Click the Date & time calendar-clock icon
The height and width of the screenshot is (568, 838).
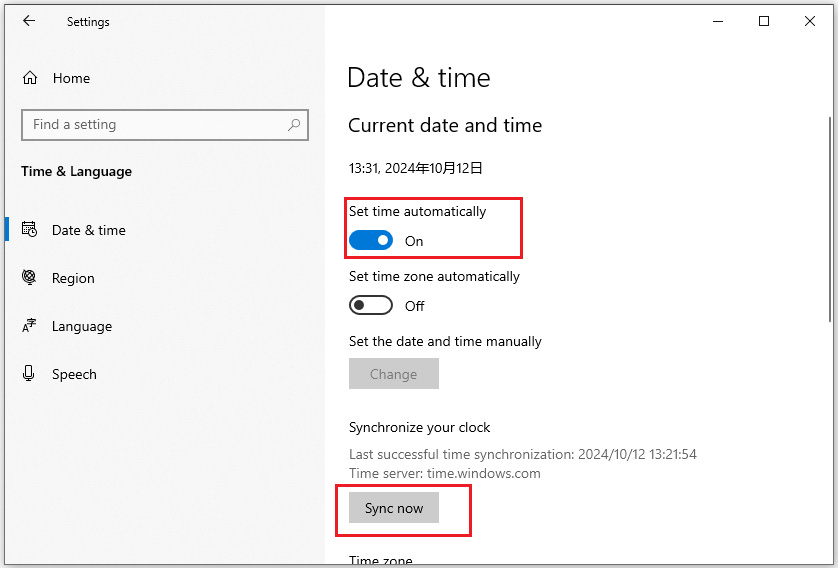coord(30,230)
